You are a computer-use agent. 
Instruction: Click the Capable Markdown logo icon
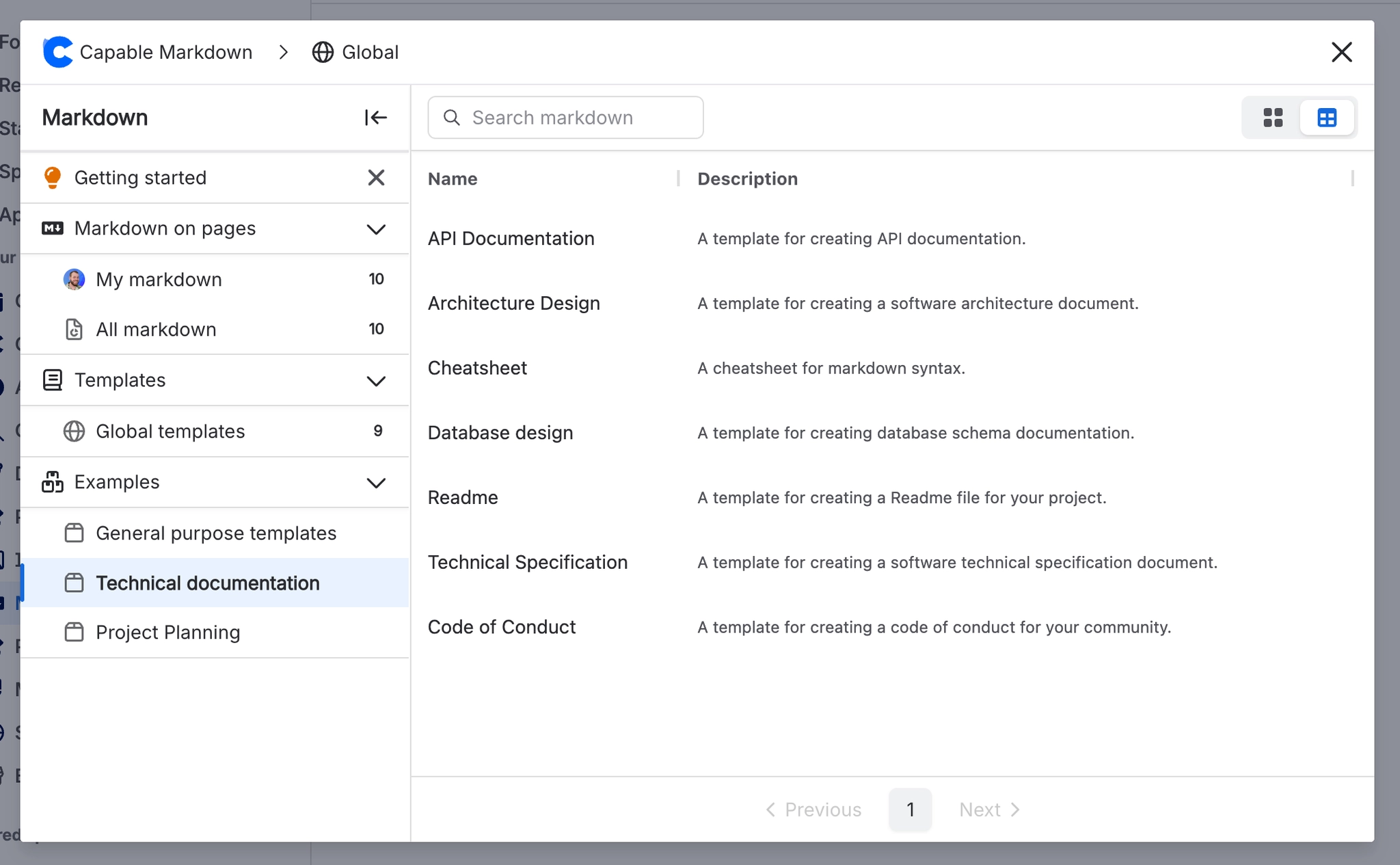57,52
